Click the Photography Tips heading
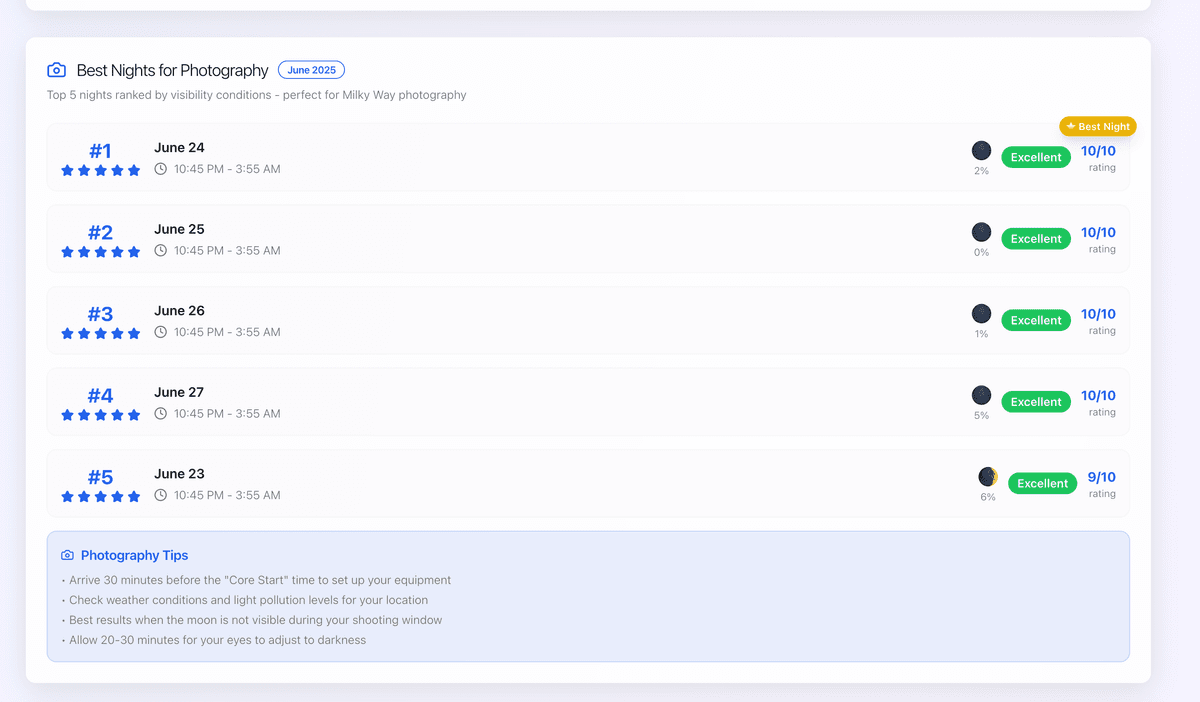Screen dimensions: 1200x702 coord(134,556)
